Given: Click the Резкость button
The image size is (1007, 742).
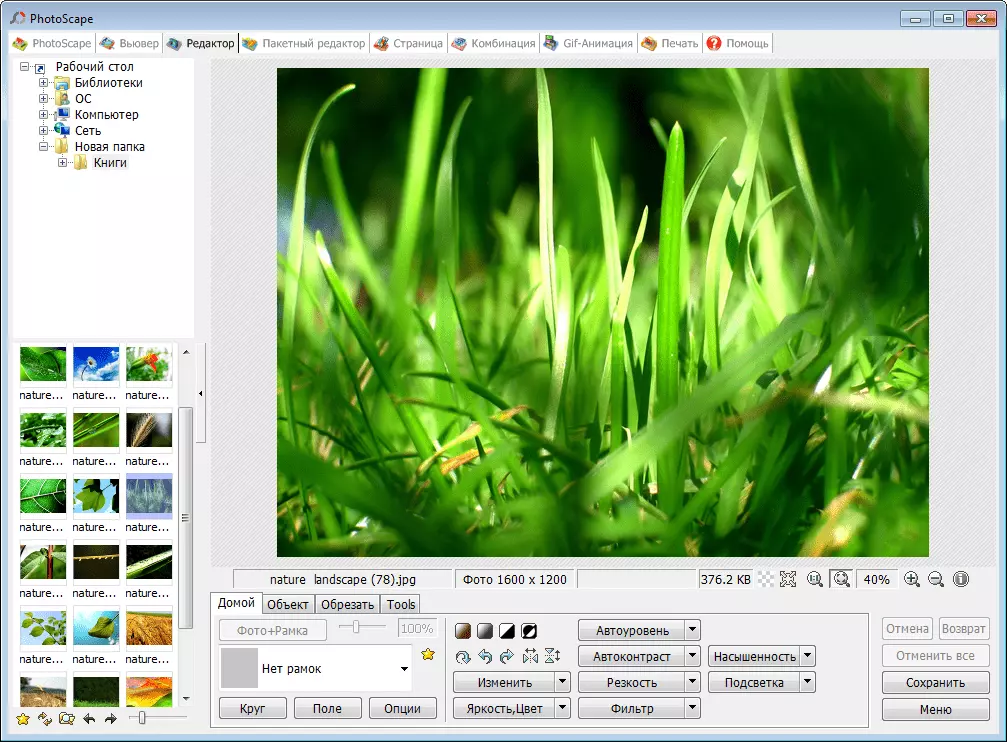Looking at the screenshot, I should pos(631,683).
